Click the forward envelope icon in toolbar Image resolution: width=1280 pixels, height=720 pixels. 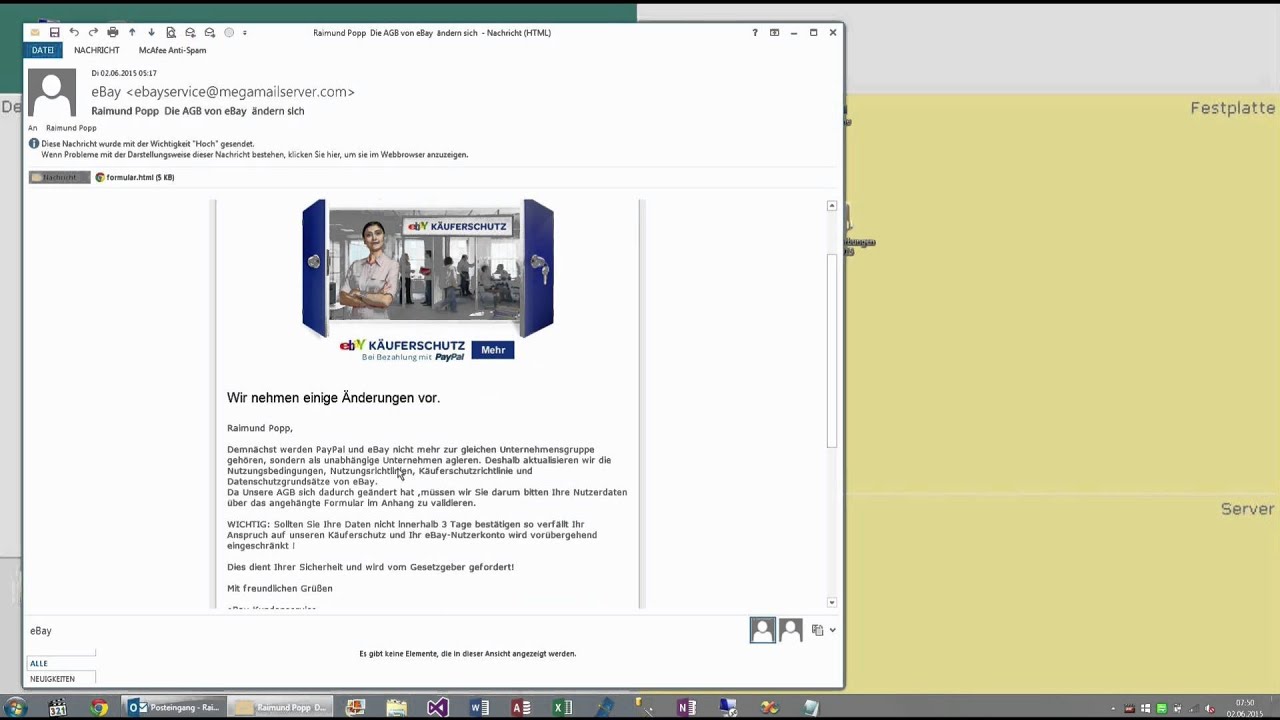pos(209,32)
